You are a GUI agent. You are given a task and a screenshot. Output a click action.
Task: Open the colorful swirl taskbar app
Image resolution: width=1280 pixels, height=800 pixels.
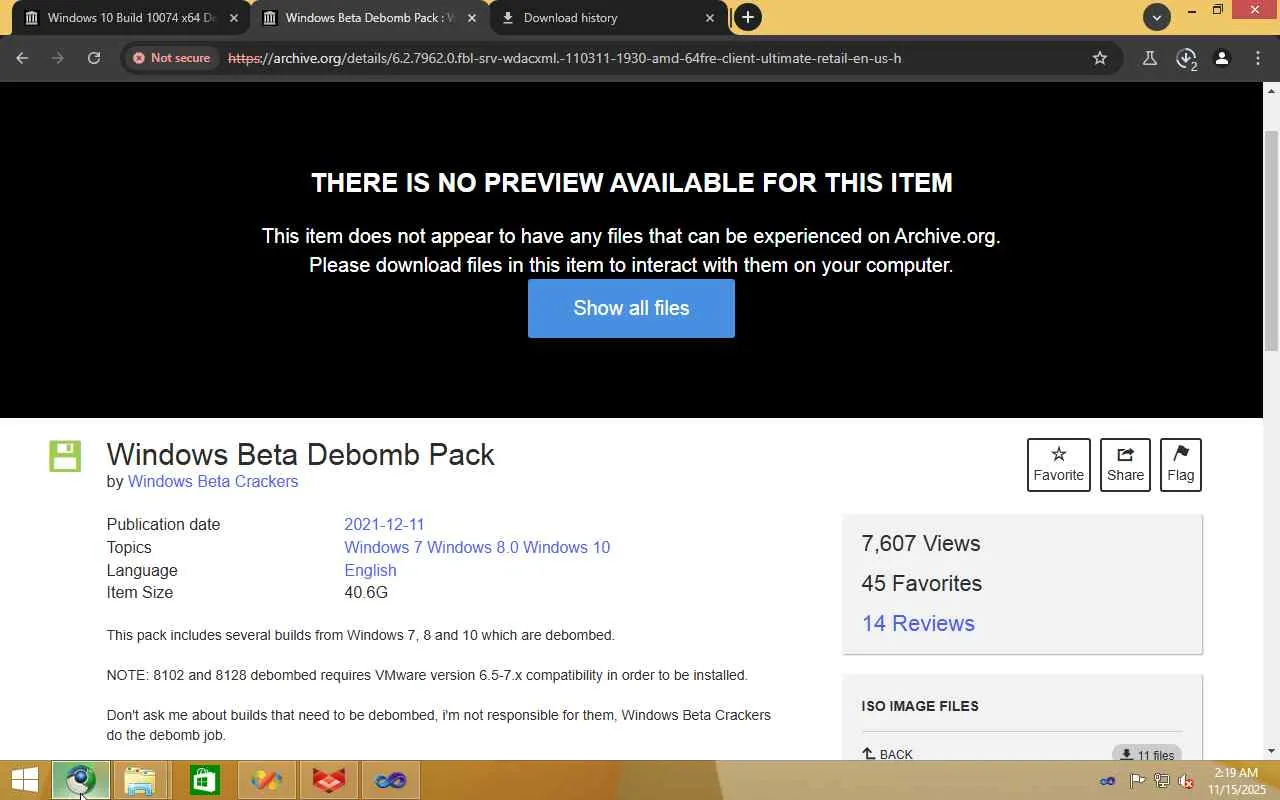click(x=266, y=780)
